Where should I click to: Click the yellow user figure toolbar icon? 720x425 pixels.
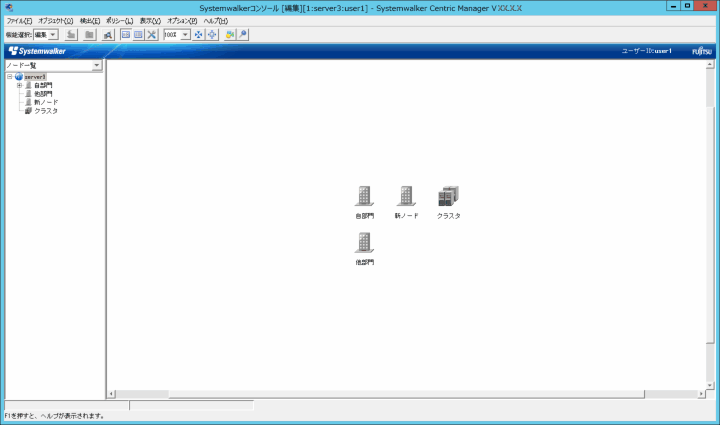[x=230, y=34]
